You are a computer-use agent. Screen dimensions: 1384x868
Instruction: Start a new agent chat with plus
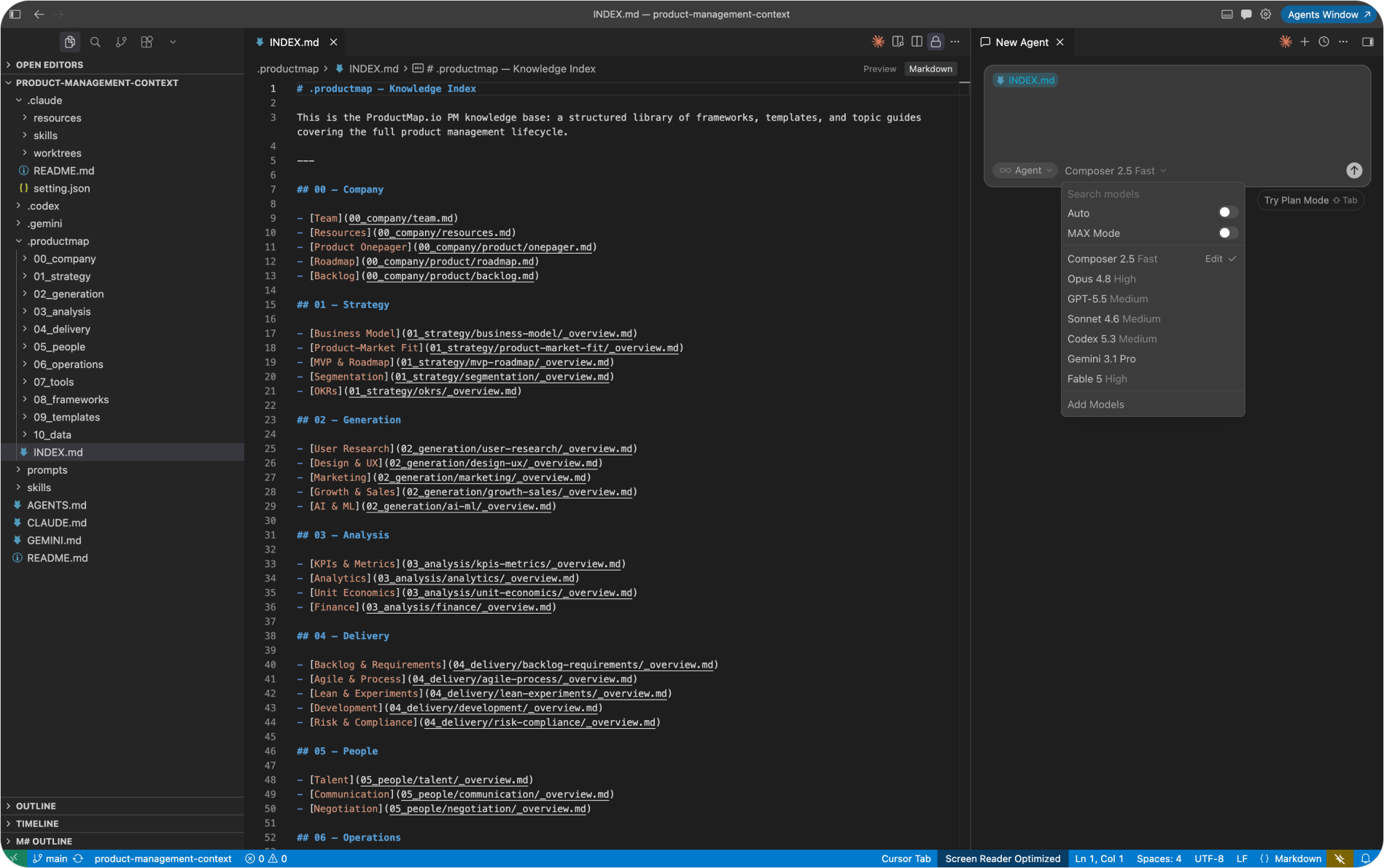[1305, 42]
